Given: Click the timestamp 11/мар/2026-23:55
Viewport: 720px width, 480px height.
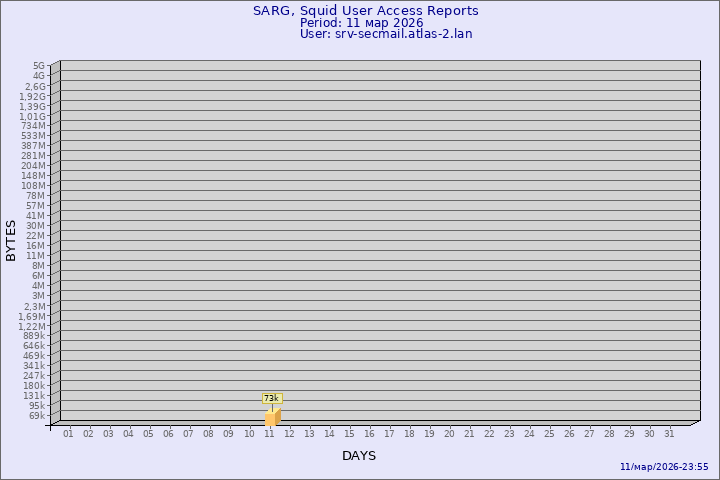Looking at the screenshot, I should [664, 467].
